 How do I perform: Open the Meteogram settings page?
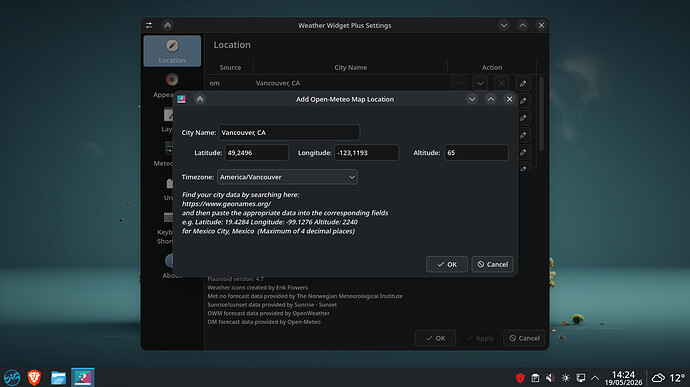[164, 155]
